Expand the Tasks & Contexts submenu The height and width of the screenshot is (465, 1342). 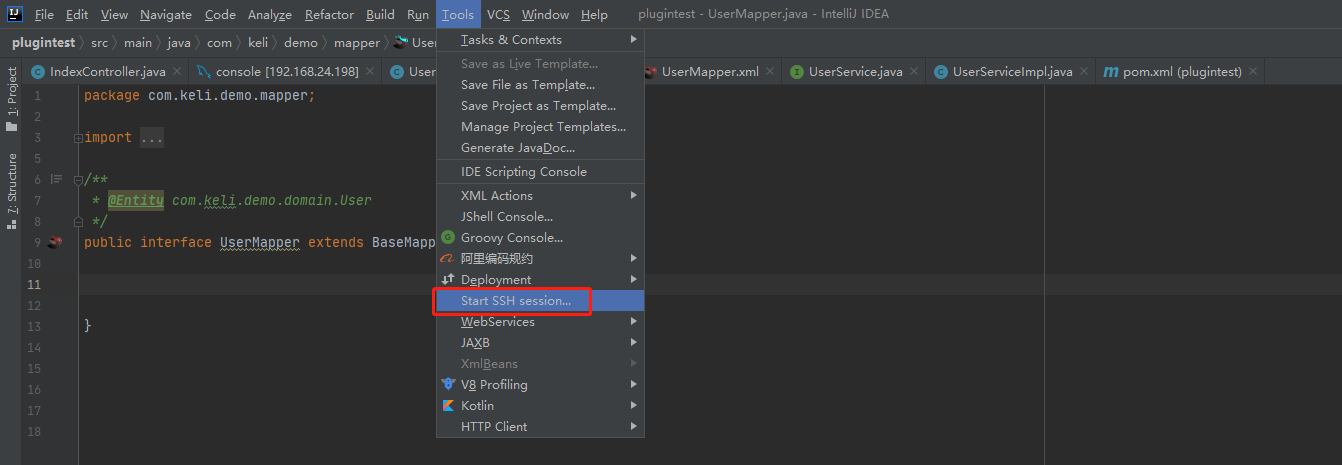click(634, 40)
